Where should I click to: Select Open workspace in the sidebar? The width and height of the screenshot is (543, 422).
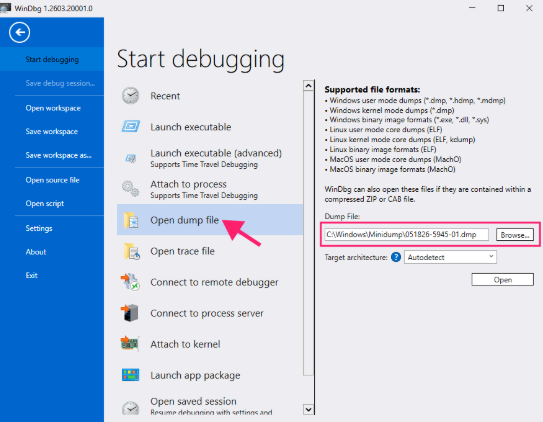(53, 108)
